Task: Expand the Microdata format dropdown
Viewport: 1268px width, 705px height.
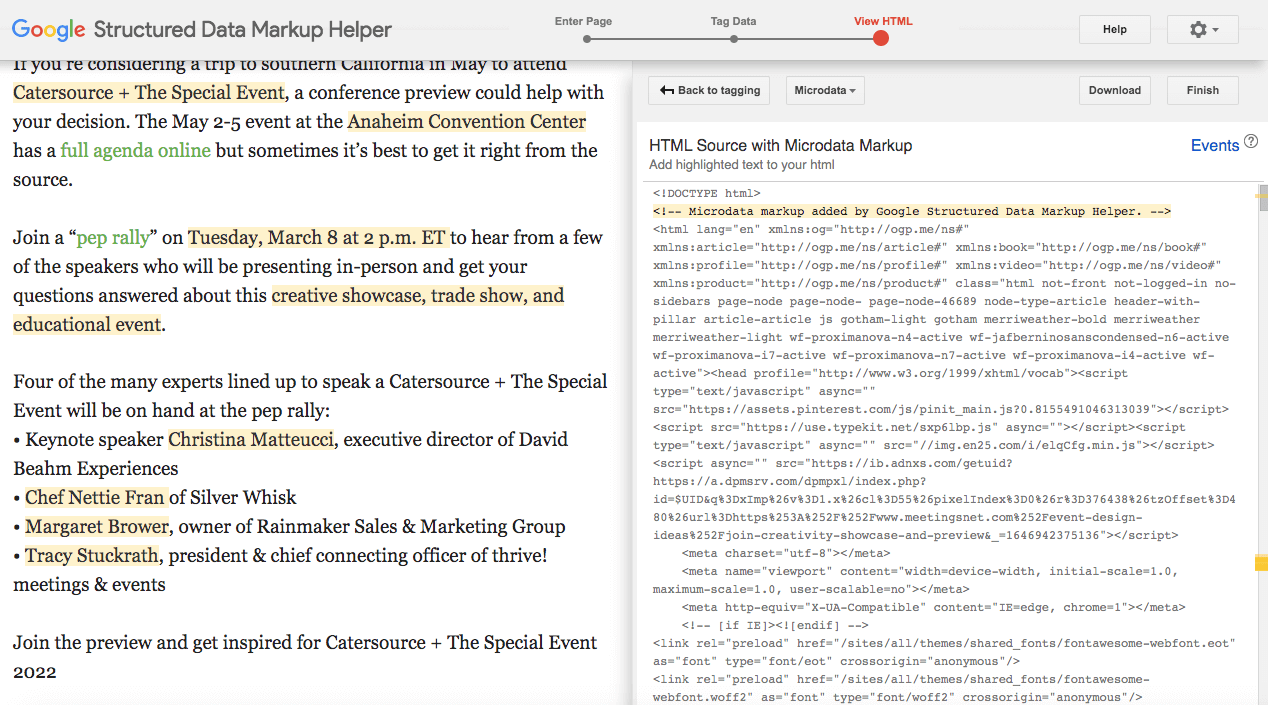Action: [x=824, y=90]
